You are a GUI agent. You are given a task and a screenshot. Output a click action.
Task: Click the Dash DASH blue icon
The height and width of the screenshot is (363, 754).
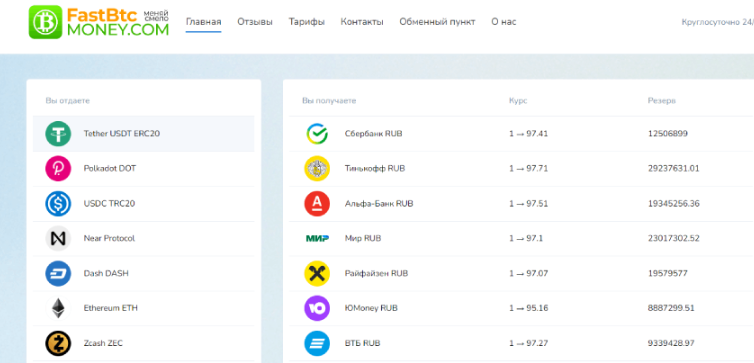(58, 273)
